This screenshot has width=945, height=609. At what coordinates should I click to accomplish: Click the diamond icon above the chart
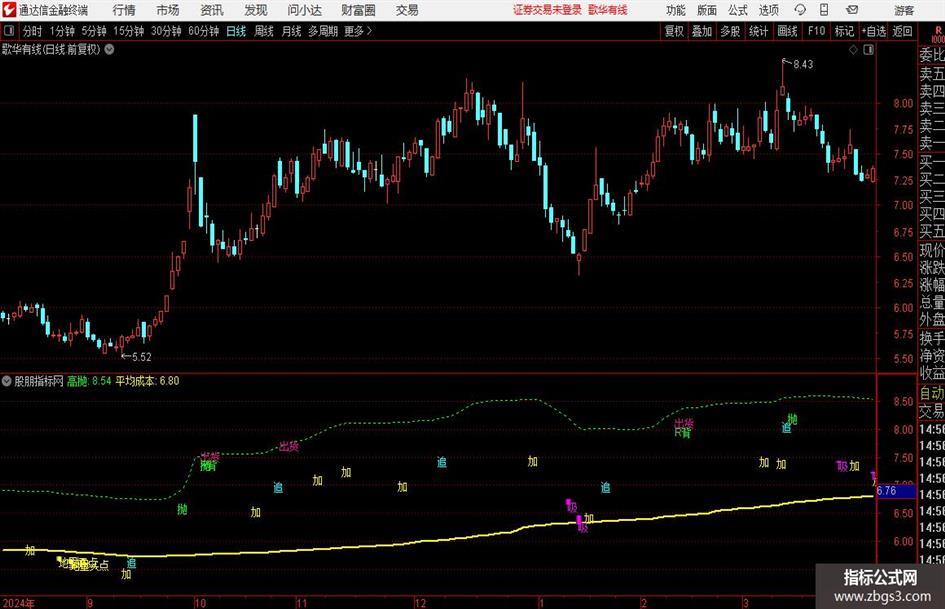tap(853, 49)
